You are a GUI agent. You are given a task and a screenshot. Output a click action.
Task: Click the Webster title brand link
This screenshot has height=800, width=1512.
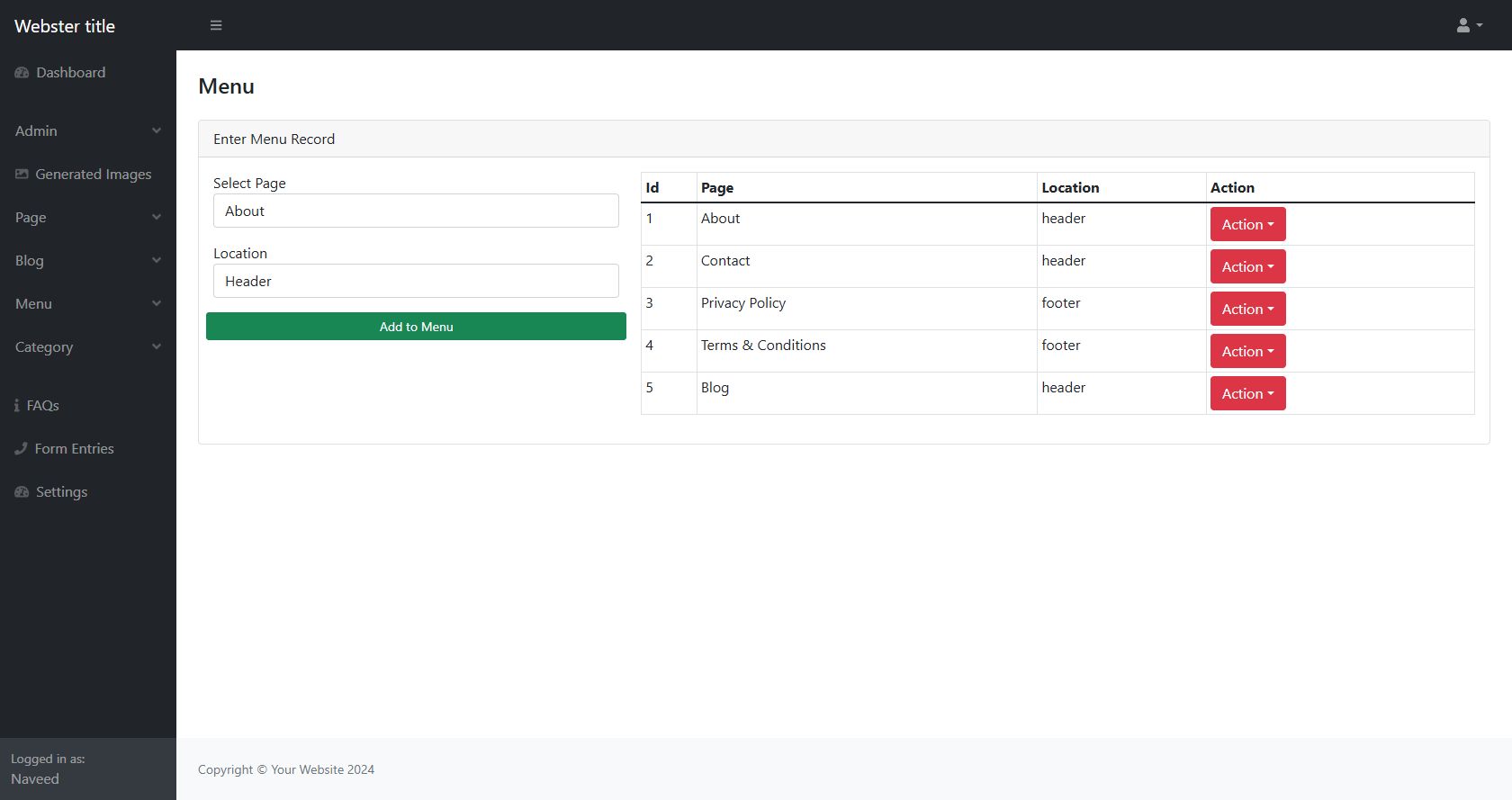click(65, 26)
